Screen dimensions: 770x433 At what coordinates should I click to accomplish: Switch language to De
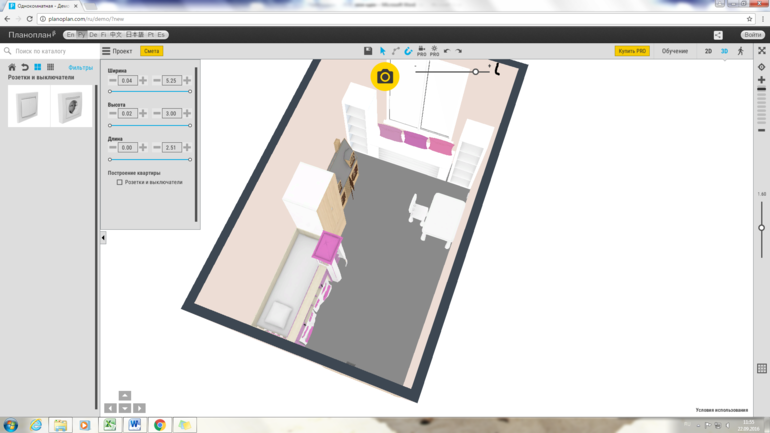(x=93, y=35)
